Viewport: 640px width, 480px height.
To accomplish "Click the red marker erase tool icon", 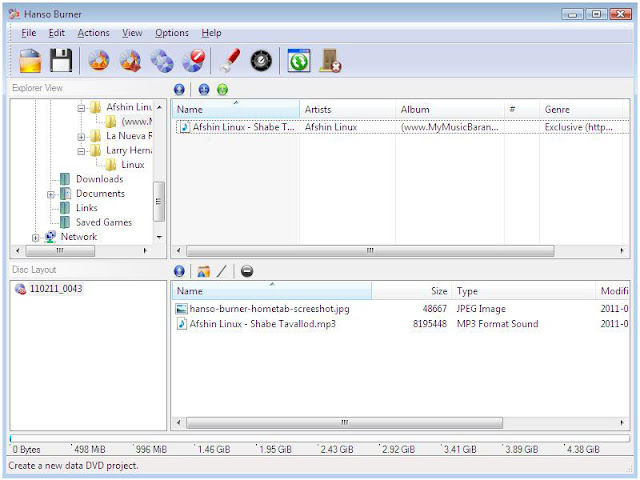I will [x=229, y=61].
